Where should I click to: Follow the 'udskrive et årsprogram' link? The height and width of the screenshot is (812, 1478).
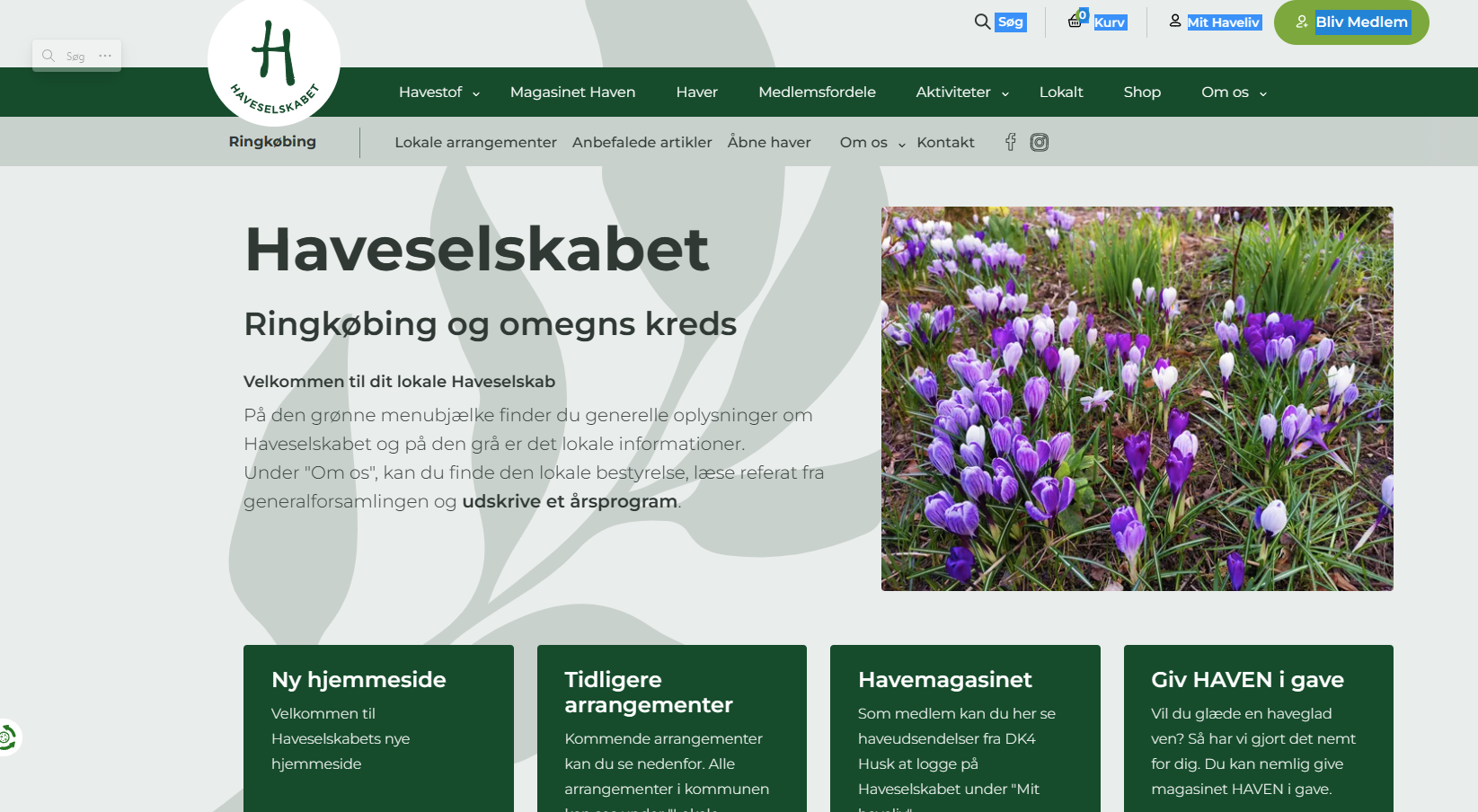coord(570,501)
